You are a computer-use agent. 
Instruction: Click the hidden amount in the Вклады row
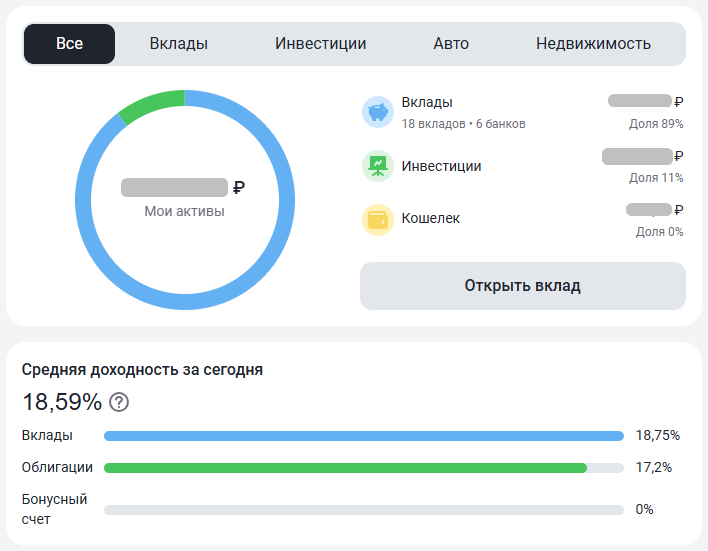(x=640, y=101)
